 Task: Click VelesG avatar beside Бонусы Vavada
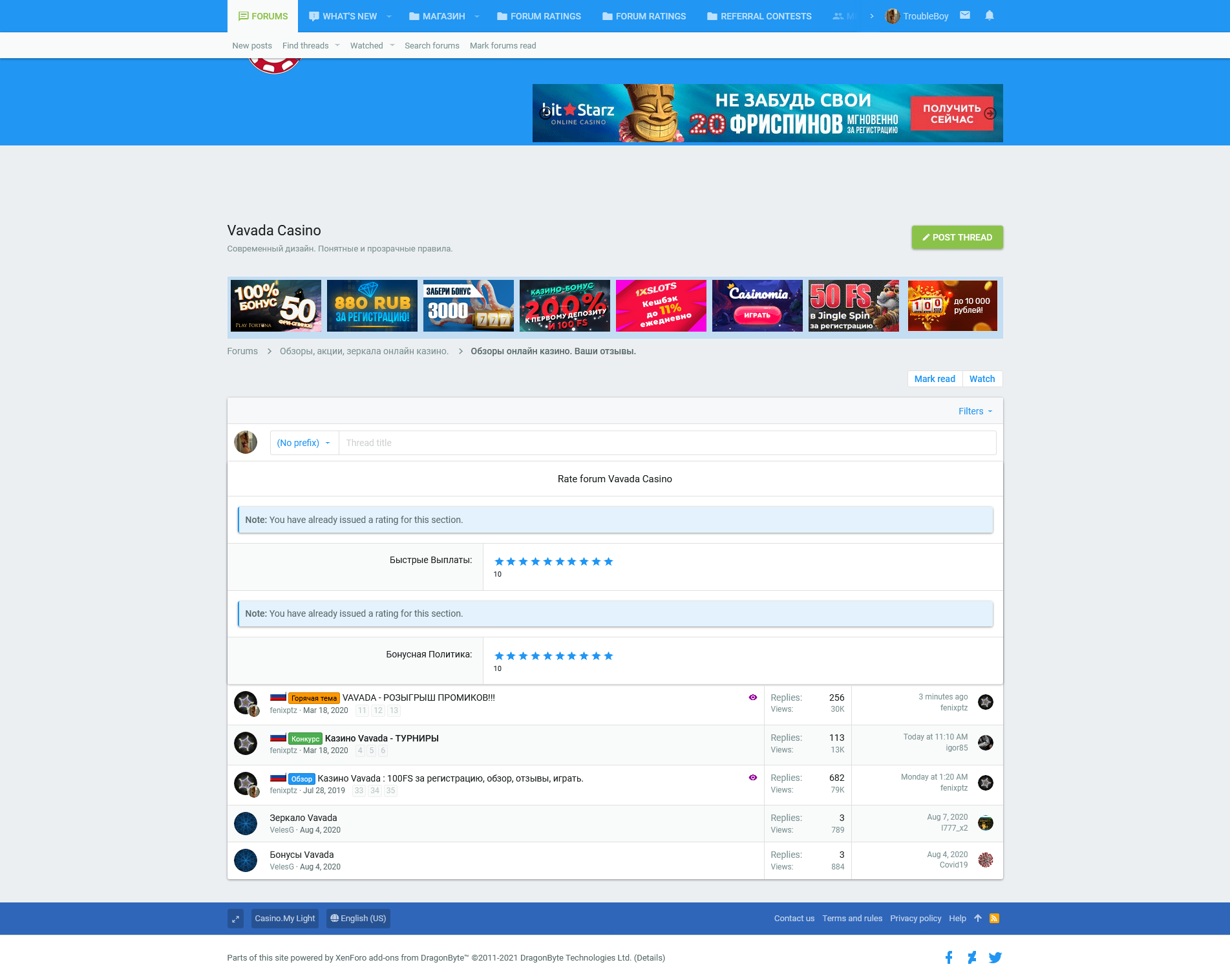tap(246, 860)
